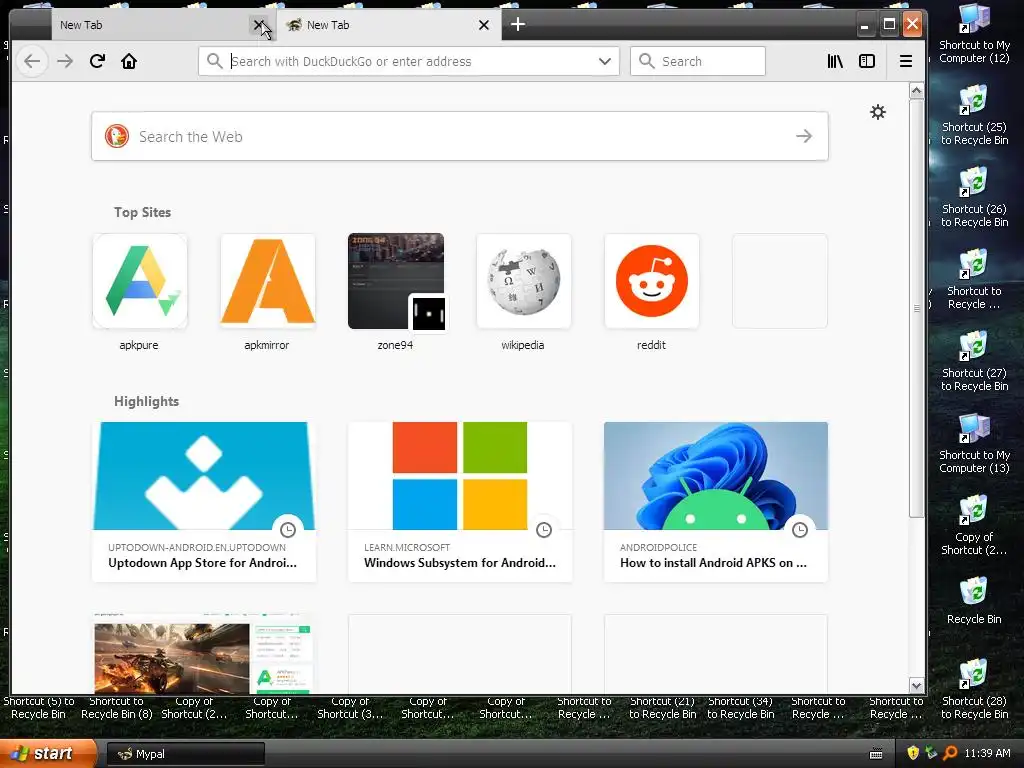Open the Windows start button
Screen dimensions: 1024x768
46,754
